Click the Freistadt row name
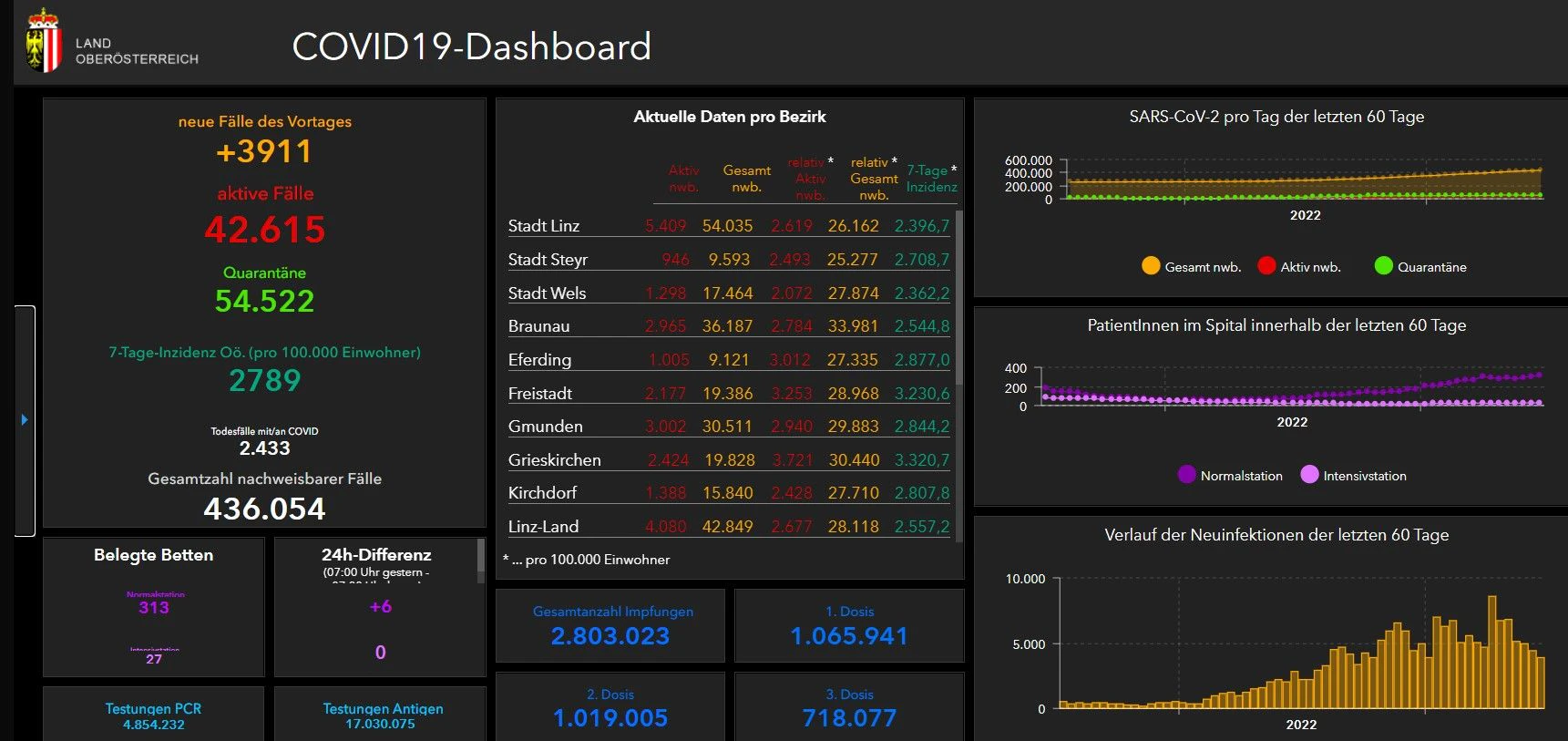The height and width of the screenshot is (741, 1568). tap(540, 394)
